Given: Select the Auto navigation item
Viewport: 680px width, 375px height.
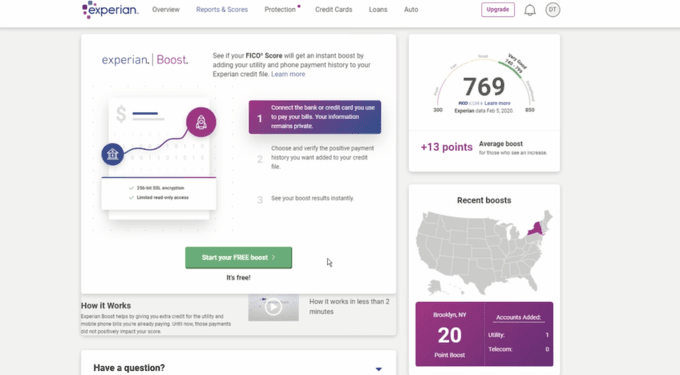Looking at the screenshot, I should pos(411,10).
